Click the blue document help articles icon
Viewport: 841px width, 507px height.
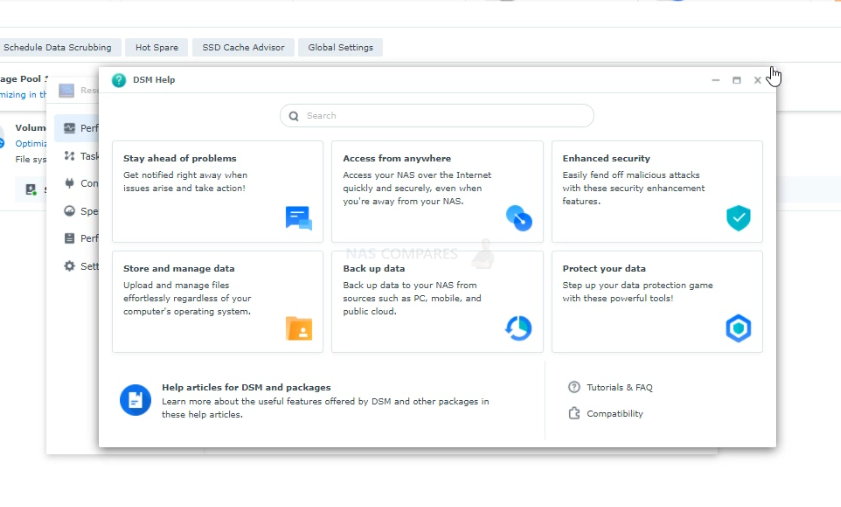point(135,400)
